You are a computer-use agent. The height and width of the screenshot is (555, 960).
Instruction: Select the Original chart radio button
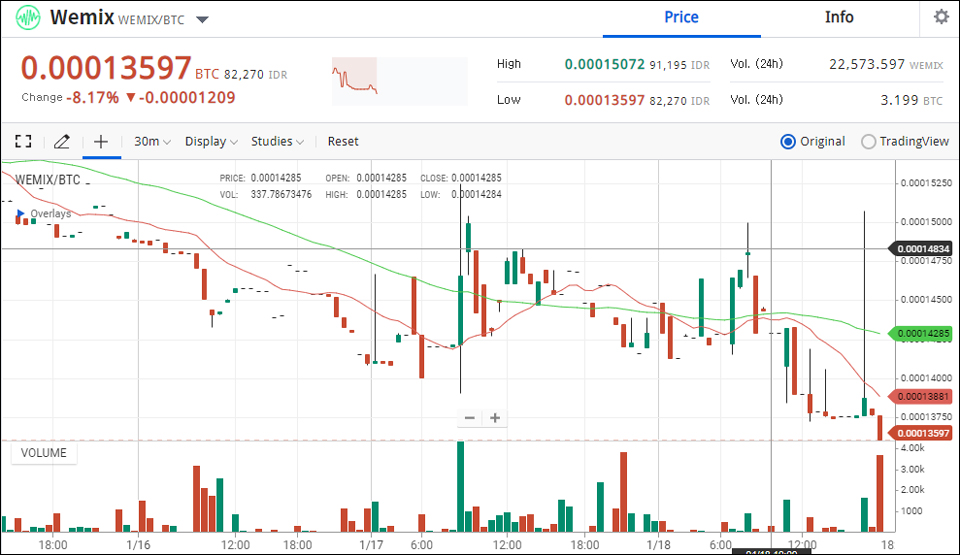pyautogui.click(x=787, y=141)
